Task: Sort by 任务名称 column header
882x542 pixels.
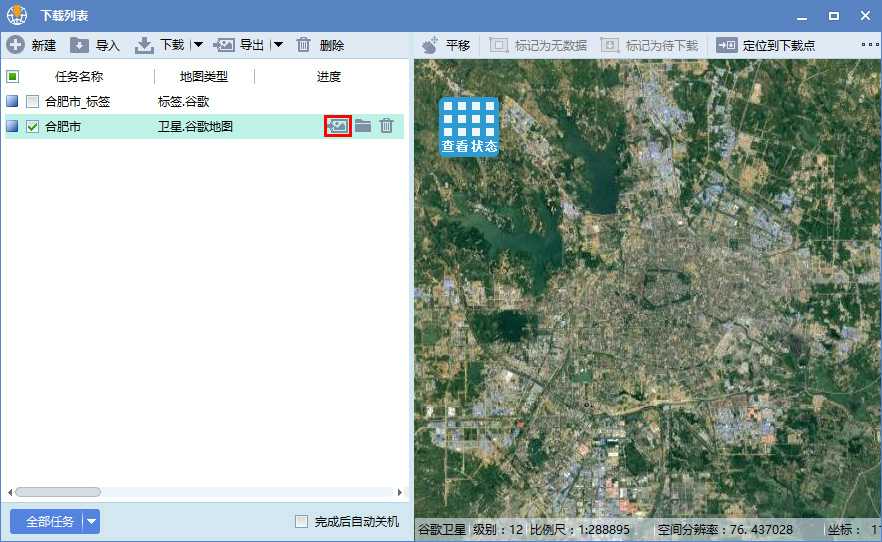Action: click(x=79, y=76)
